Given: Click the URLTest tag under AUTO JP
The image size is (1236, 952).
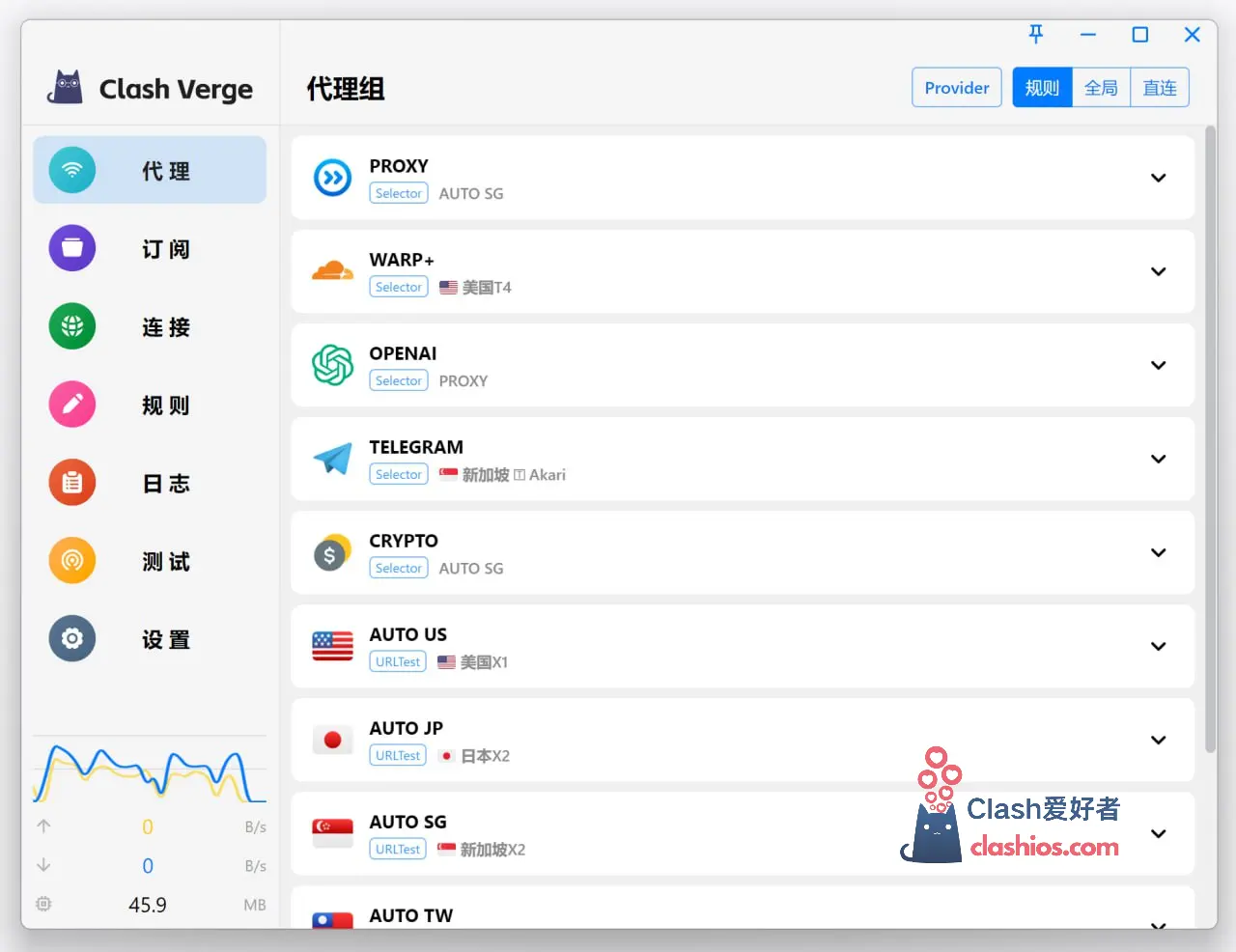Looking at the screenshot, I should pyautogui.click(x=398, y=755).
